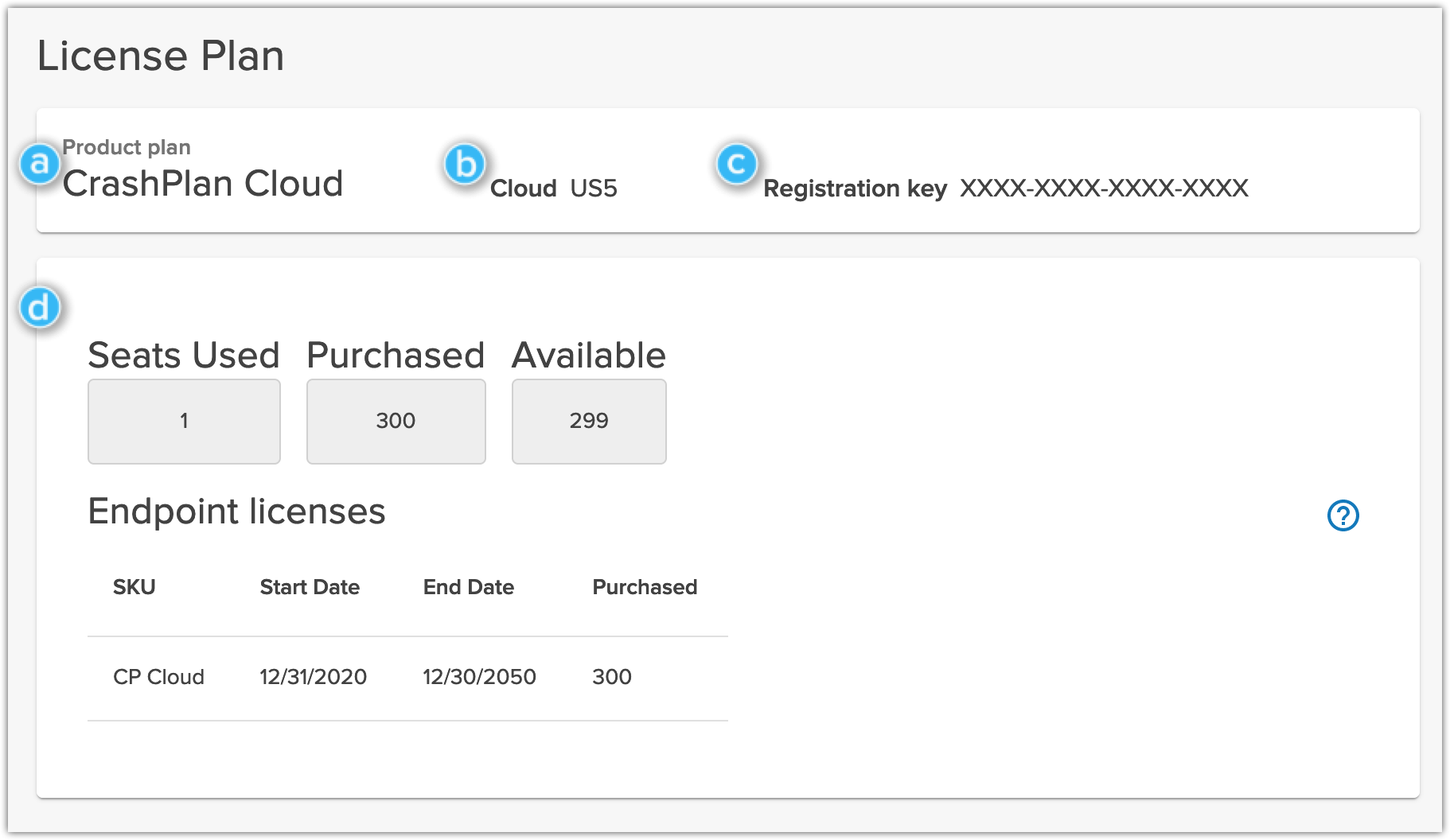Click the 12/31/2020 start date cell
Viewport: 1450px width, 840px height.
coord(314,677)
